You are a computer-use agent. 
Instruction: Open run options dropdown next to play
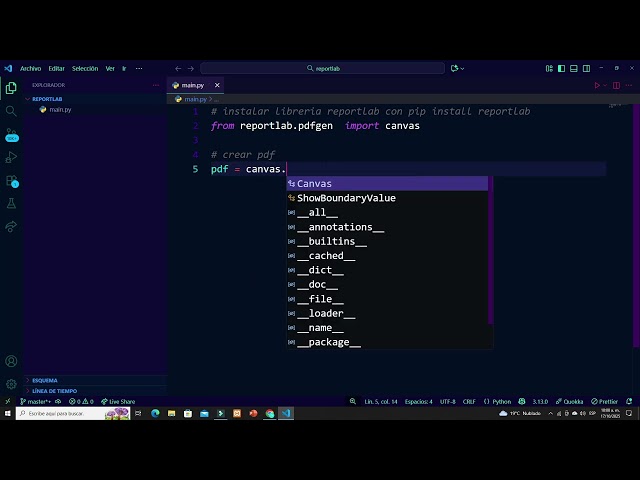pos(605,85)
